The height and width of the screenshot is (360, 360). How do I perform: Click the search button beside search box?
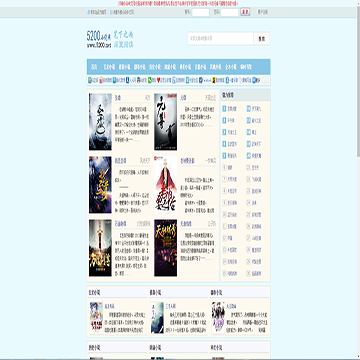262,39
